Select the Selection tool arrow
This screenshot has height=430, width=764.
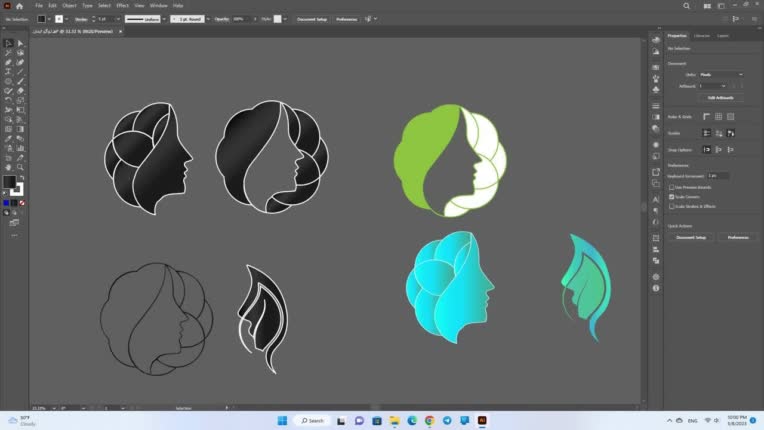(x=8, y=43)
